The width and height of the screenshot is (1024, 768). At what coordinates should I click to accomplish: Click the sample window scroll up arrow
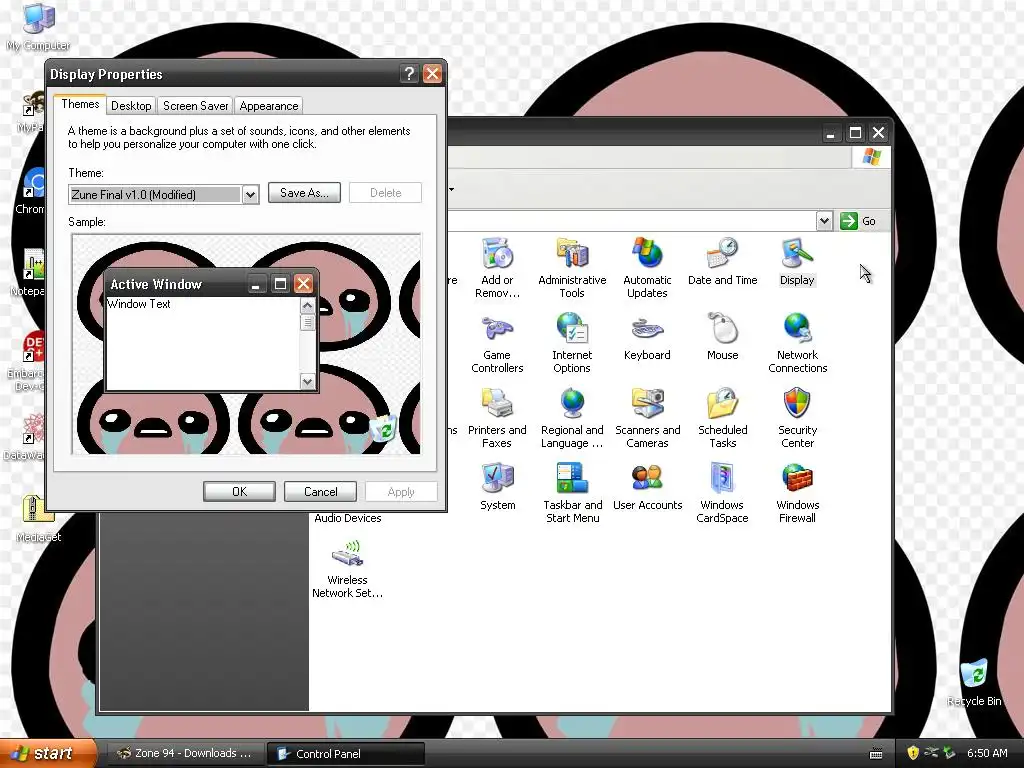point(308,306)
